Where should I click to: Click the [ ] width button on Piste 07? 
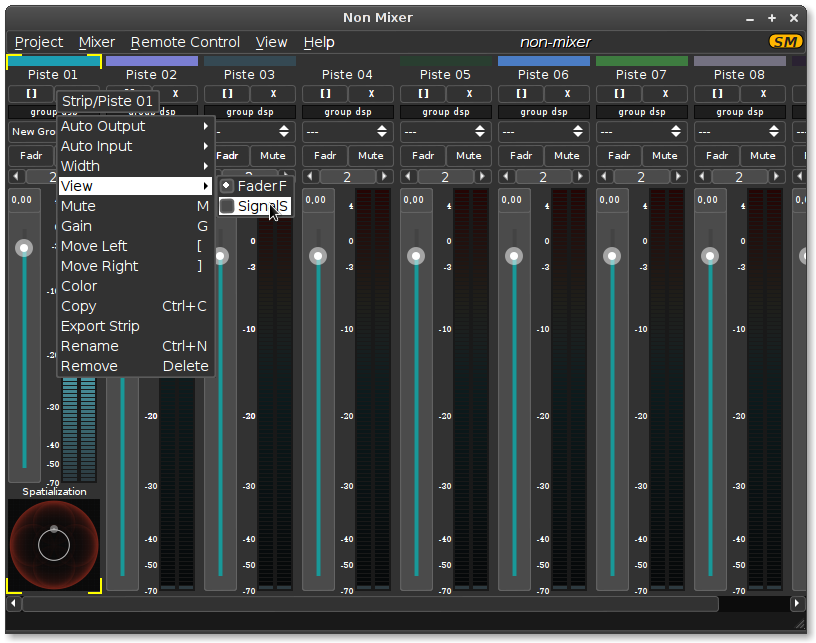click(619, 93)
